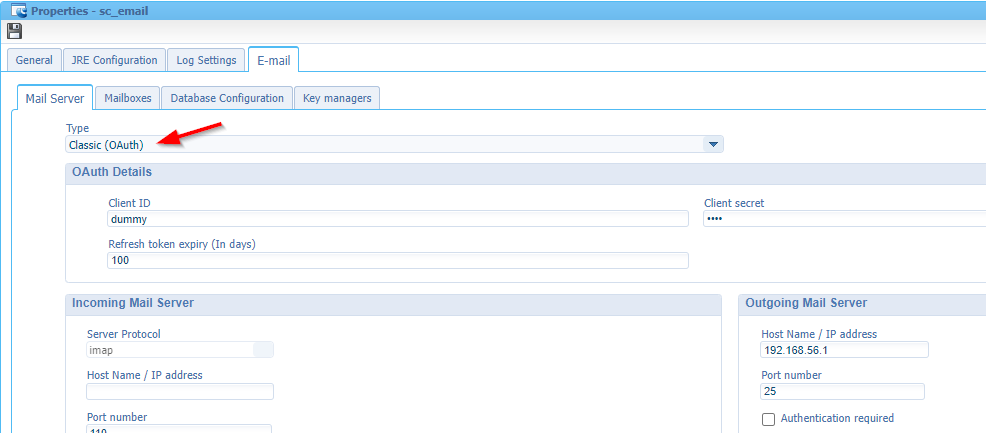Switch to the General tab
The image size is (986, 433).
[34, 60]
